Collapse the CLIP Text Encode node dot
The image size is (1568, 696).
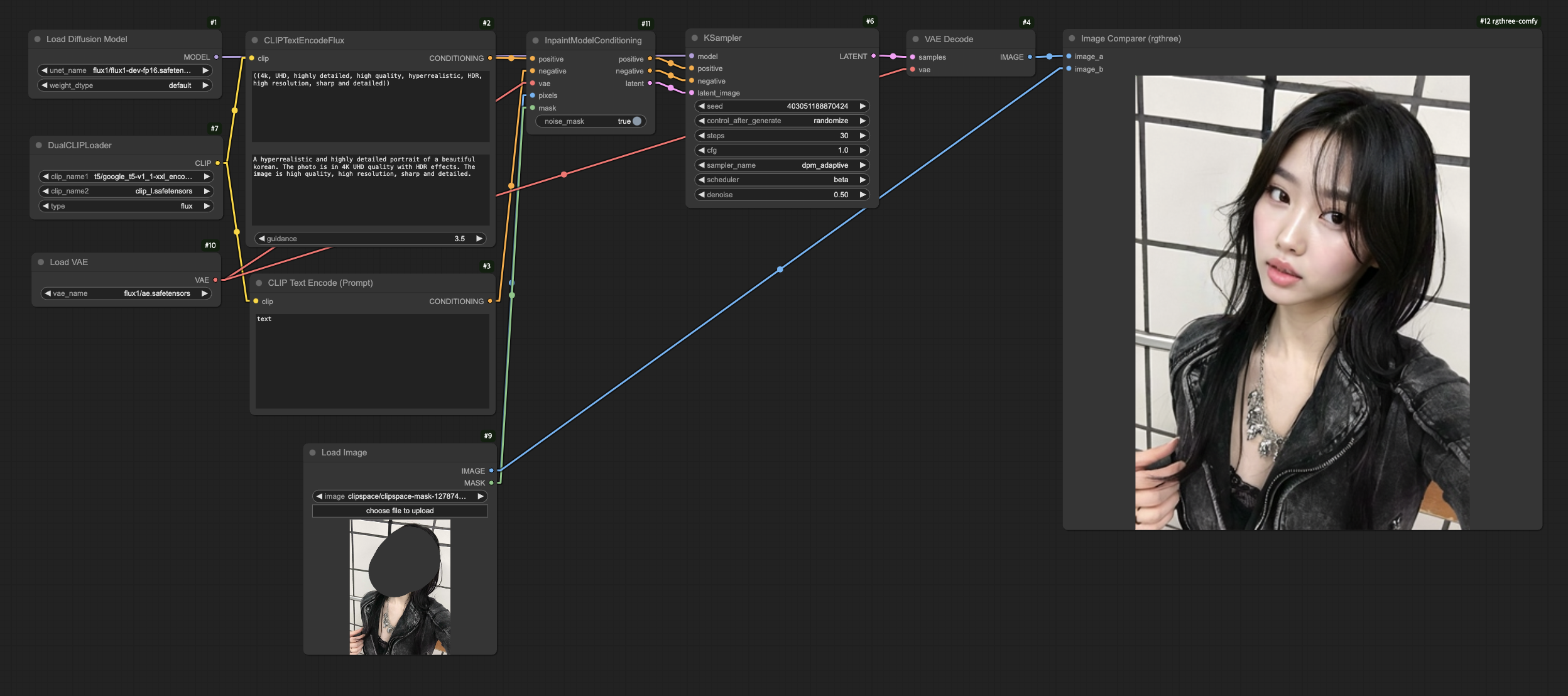[259, 283]
